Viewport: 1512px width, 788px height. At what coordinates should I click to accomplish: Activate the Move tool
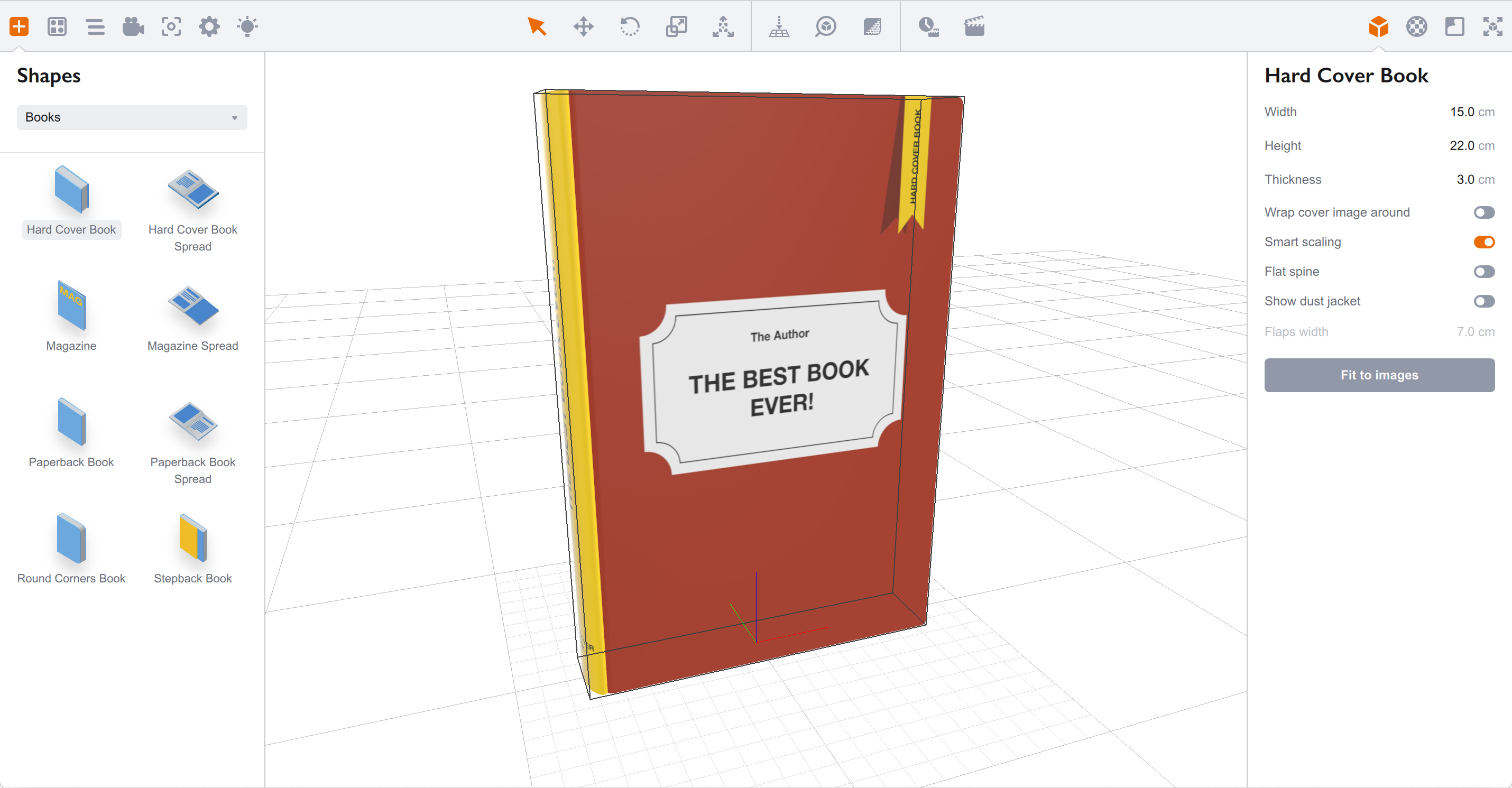pos(584,26)
